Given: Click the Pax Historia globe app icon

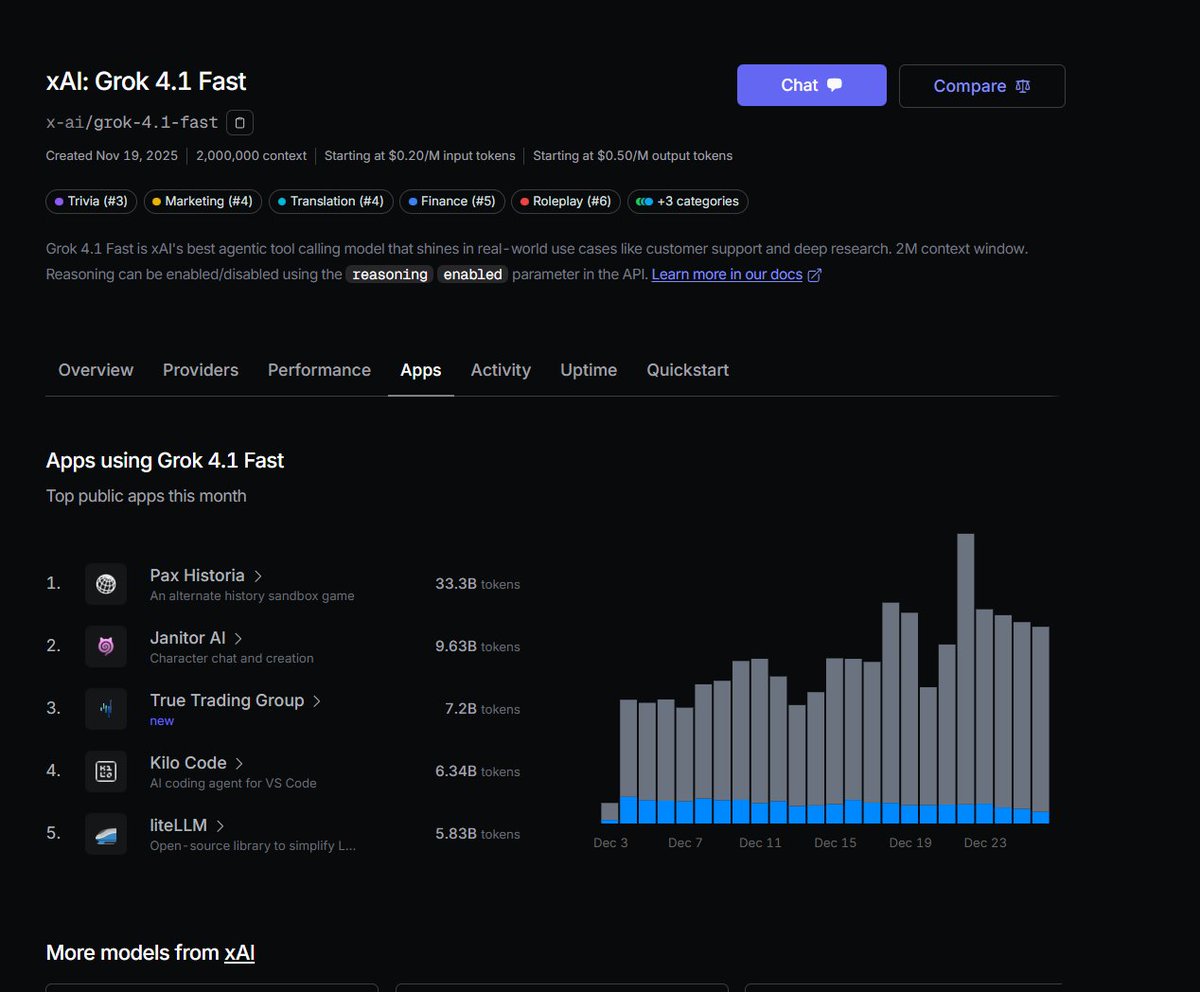Looking at the screenshot, I should [x=106, y=584].
